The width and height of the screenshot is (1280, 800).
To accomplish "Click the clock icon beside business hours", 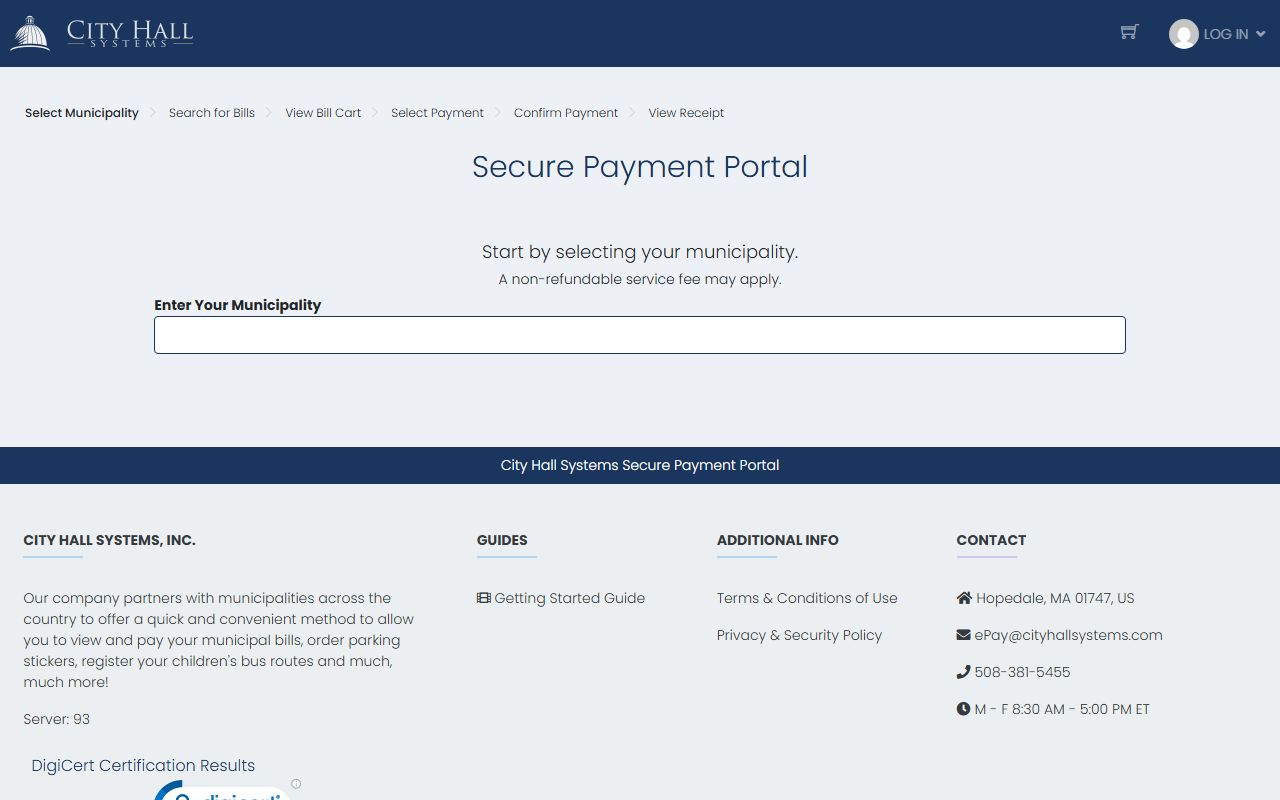I will tap(964, 709).
